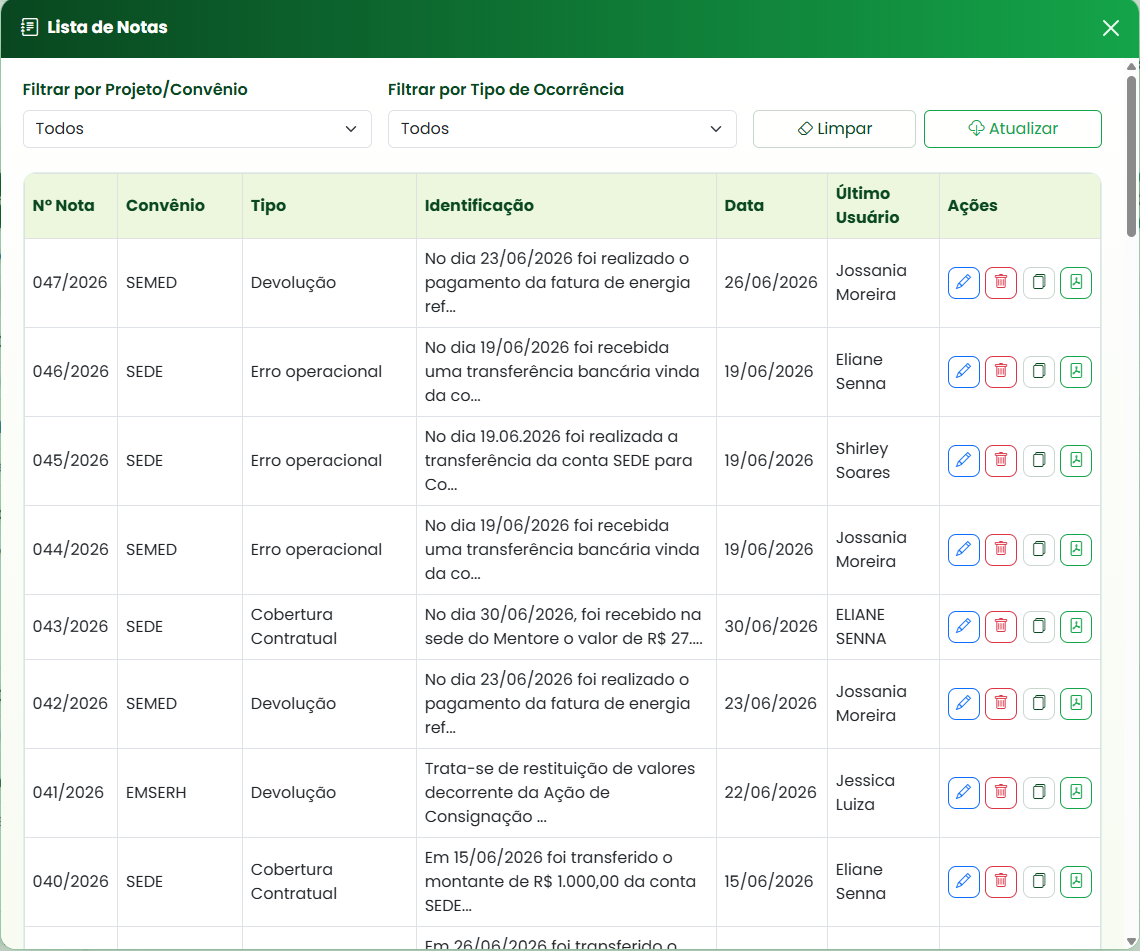This screenshot has width=1140, height=951.
Task: Click identification text starting 'Em 15/06/2026 foi transferido'
Action: coord(560,882)
